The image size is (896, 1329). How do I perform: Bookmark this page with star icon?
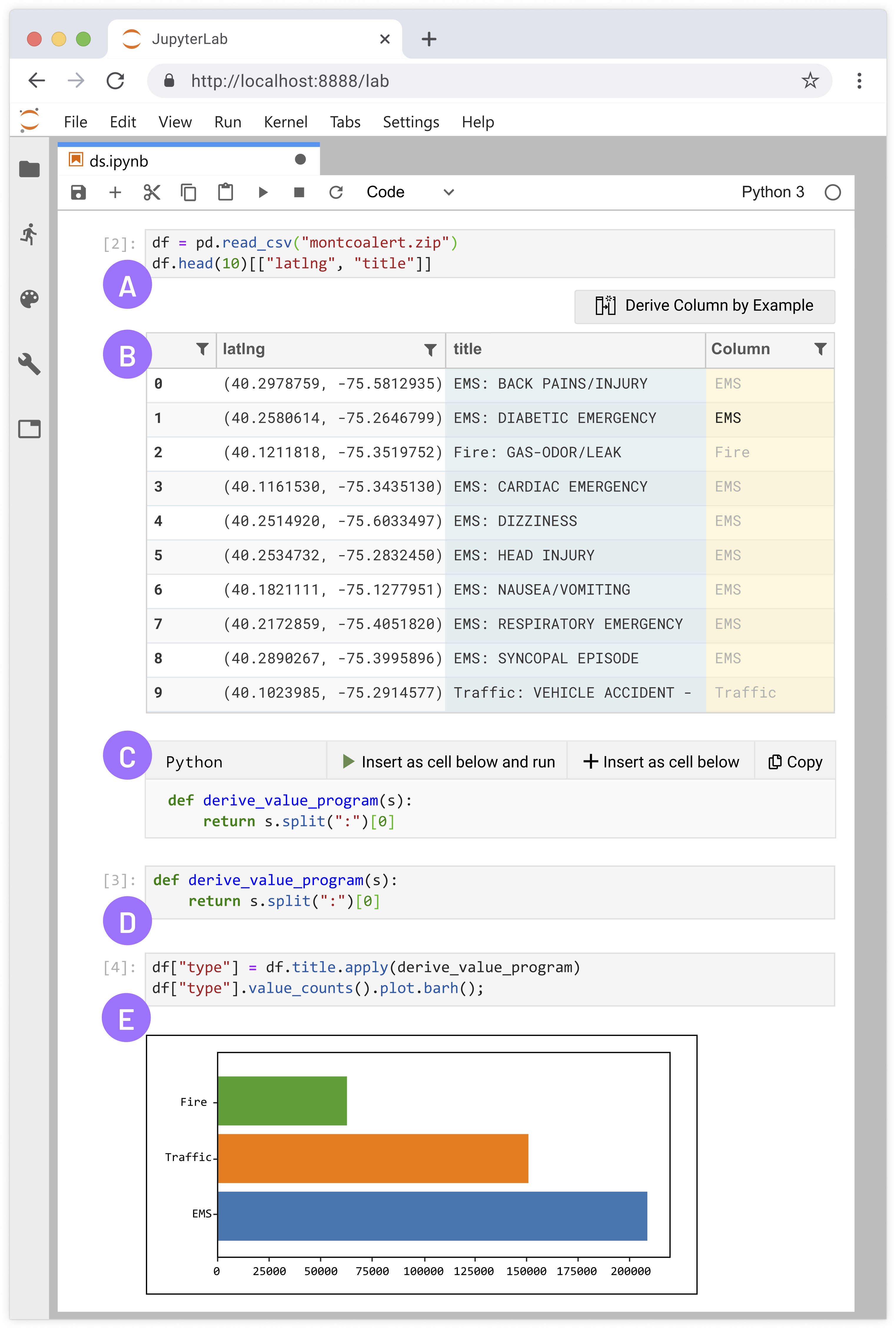[810, 81]
